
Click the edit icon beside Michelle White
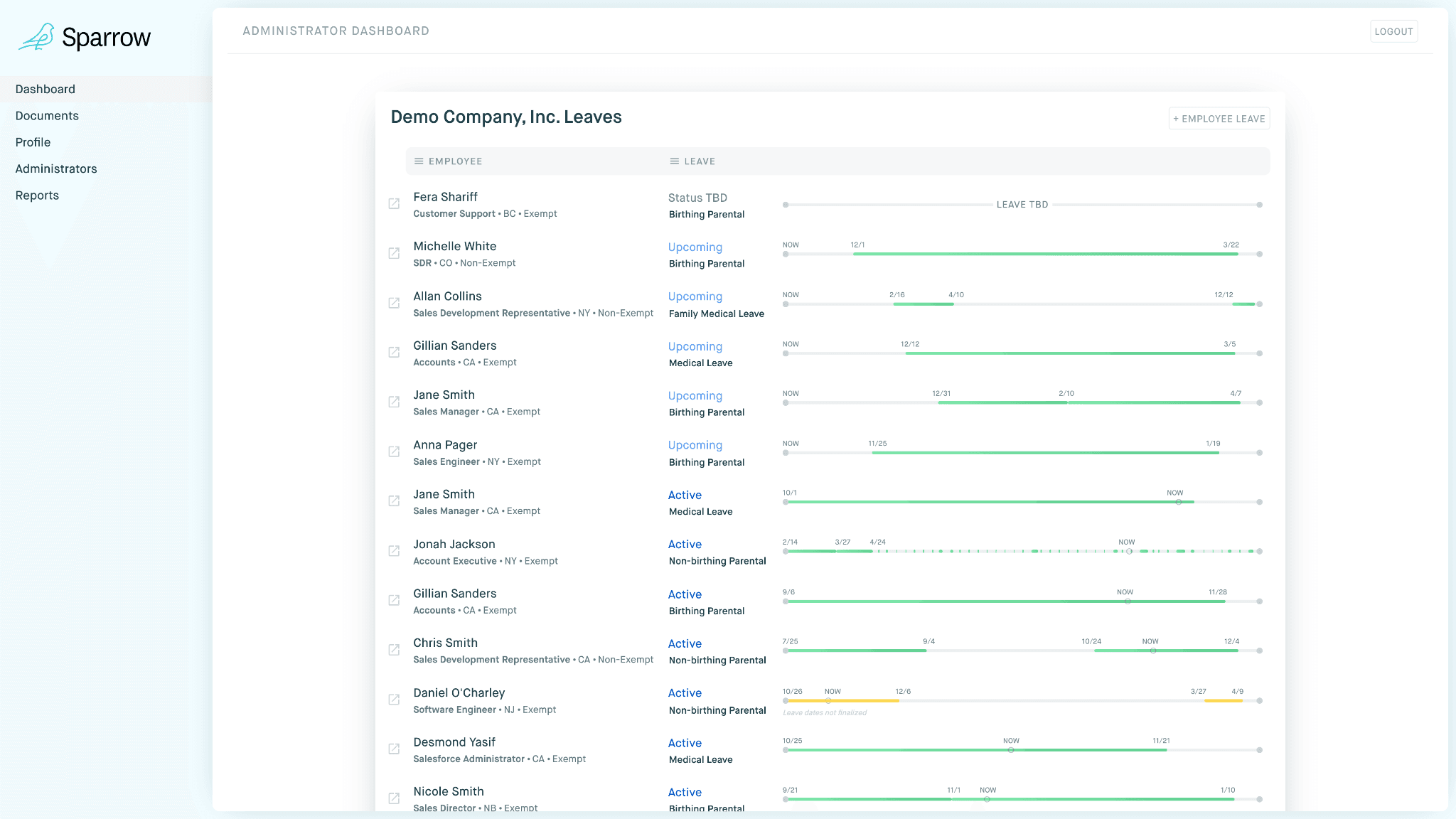[x=394, y=254]
